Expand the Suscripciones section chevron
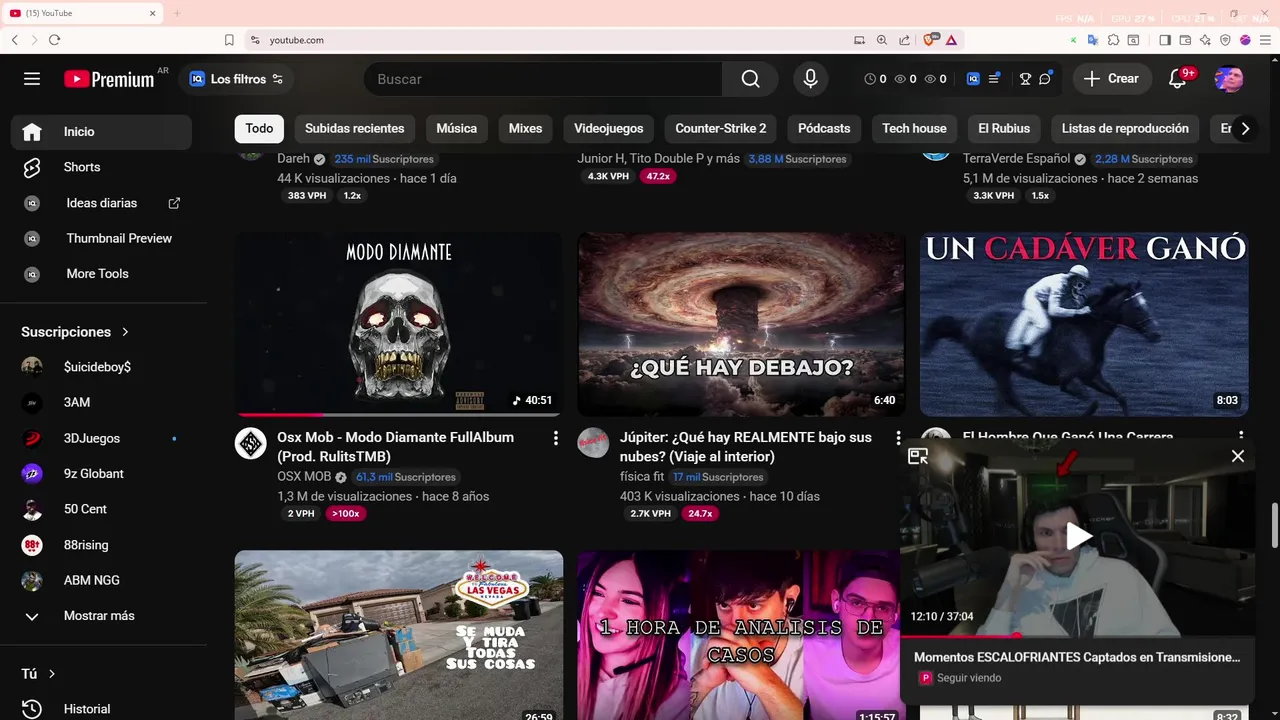Screen dimensions: 1280x720 click(x=125, y=332)
